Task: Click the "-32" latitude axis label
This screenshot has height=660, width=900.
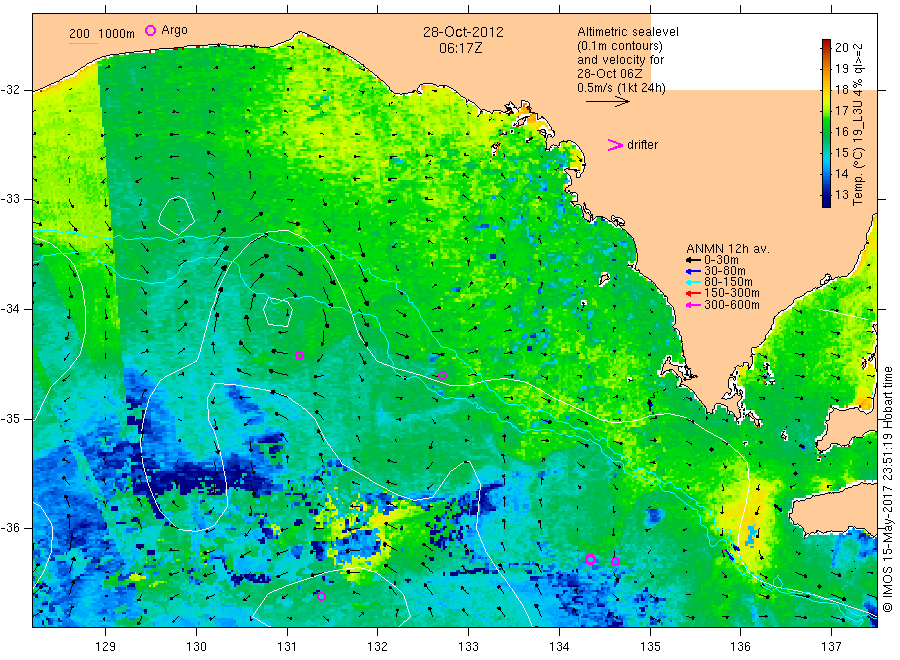Action: pyautogui.click(x=10, y=90)
